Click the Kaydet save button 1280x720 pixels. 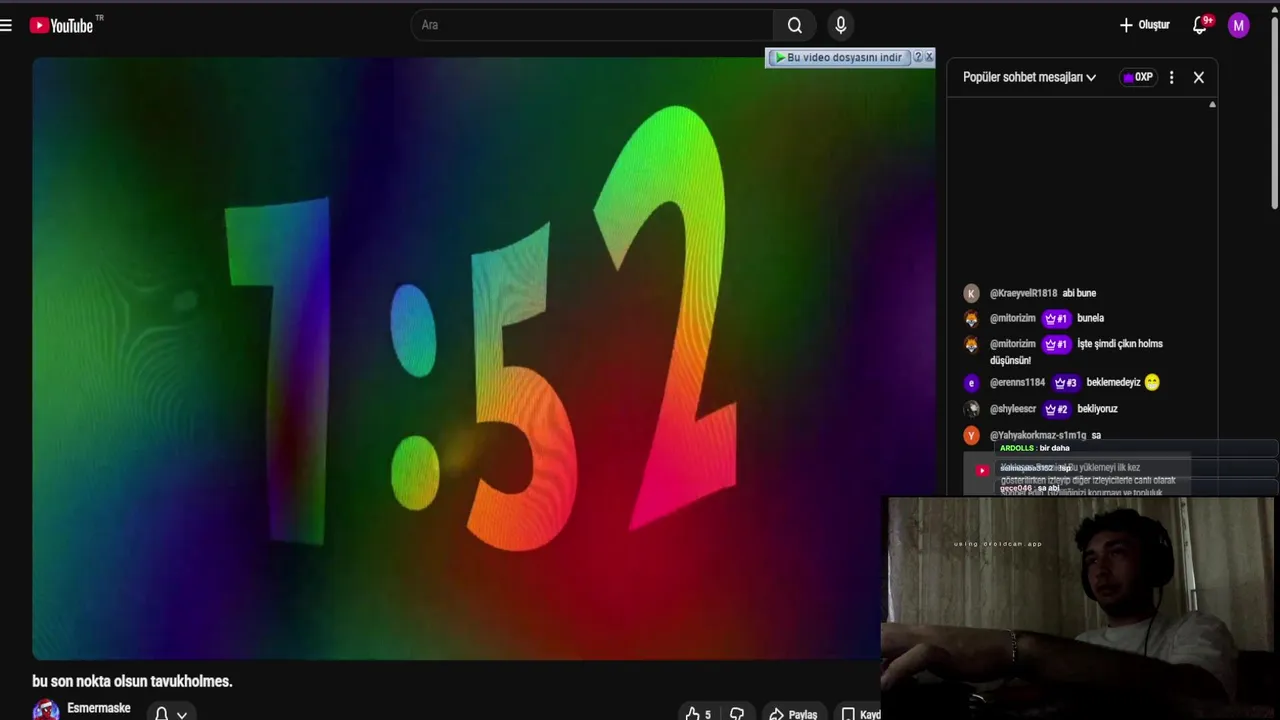[x=860, y=714]
